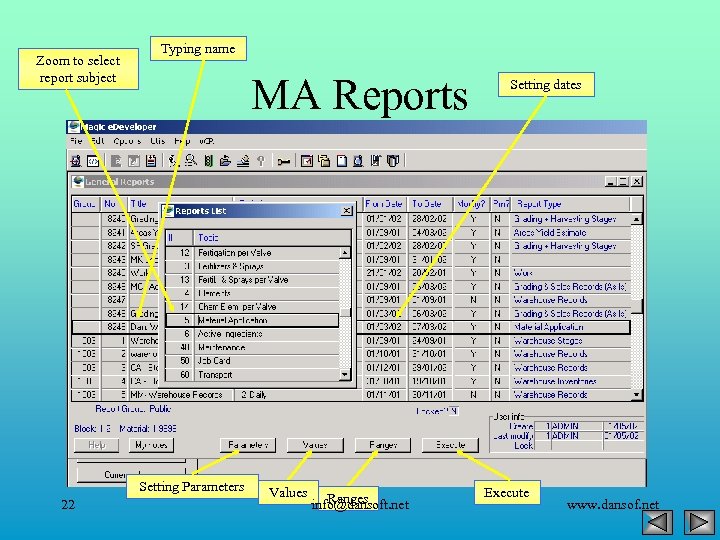The width and height of the screenshot is (720, 540).
Task: Click the red calendar-window toolbar icon
Action: [306, 161]
